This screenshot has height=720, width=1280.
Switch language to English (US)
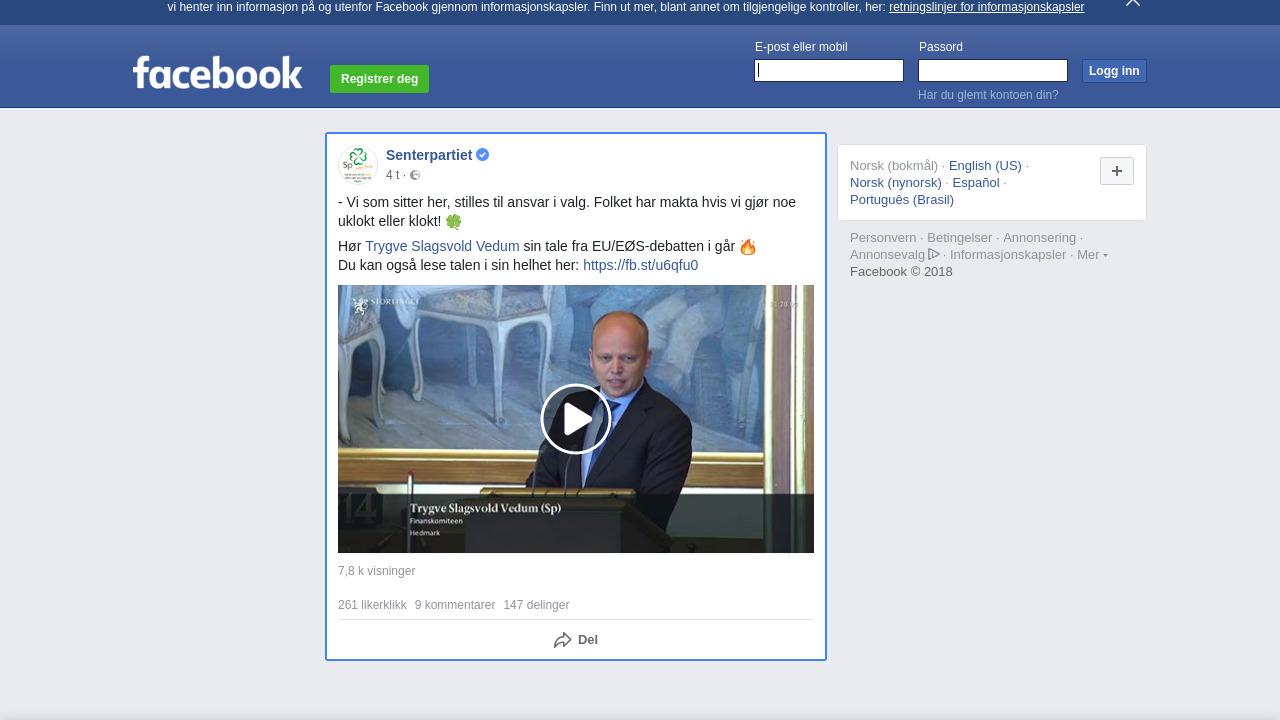click(985, 166)
